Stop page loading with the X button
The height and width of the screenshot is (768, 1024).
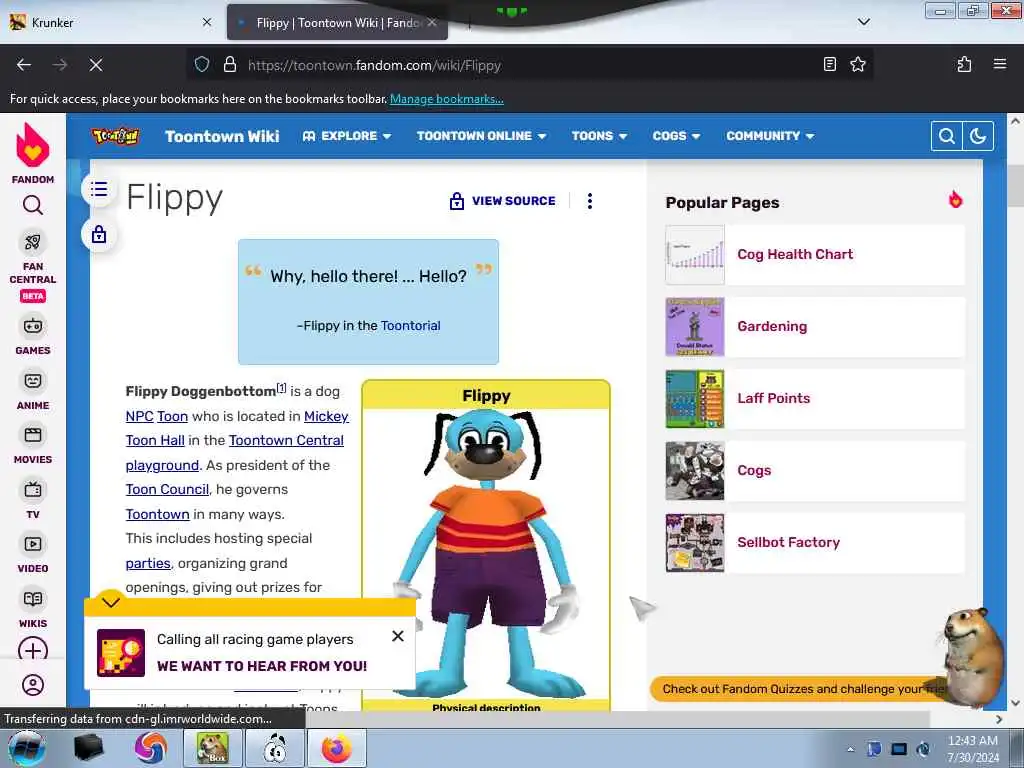95,65
